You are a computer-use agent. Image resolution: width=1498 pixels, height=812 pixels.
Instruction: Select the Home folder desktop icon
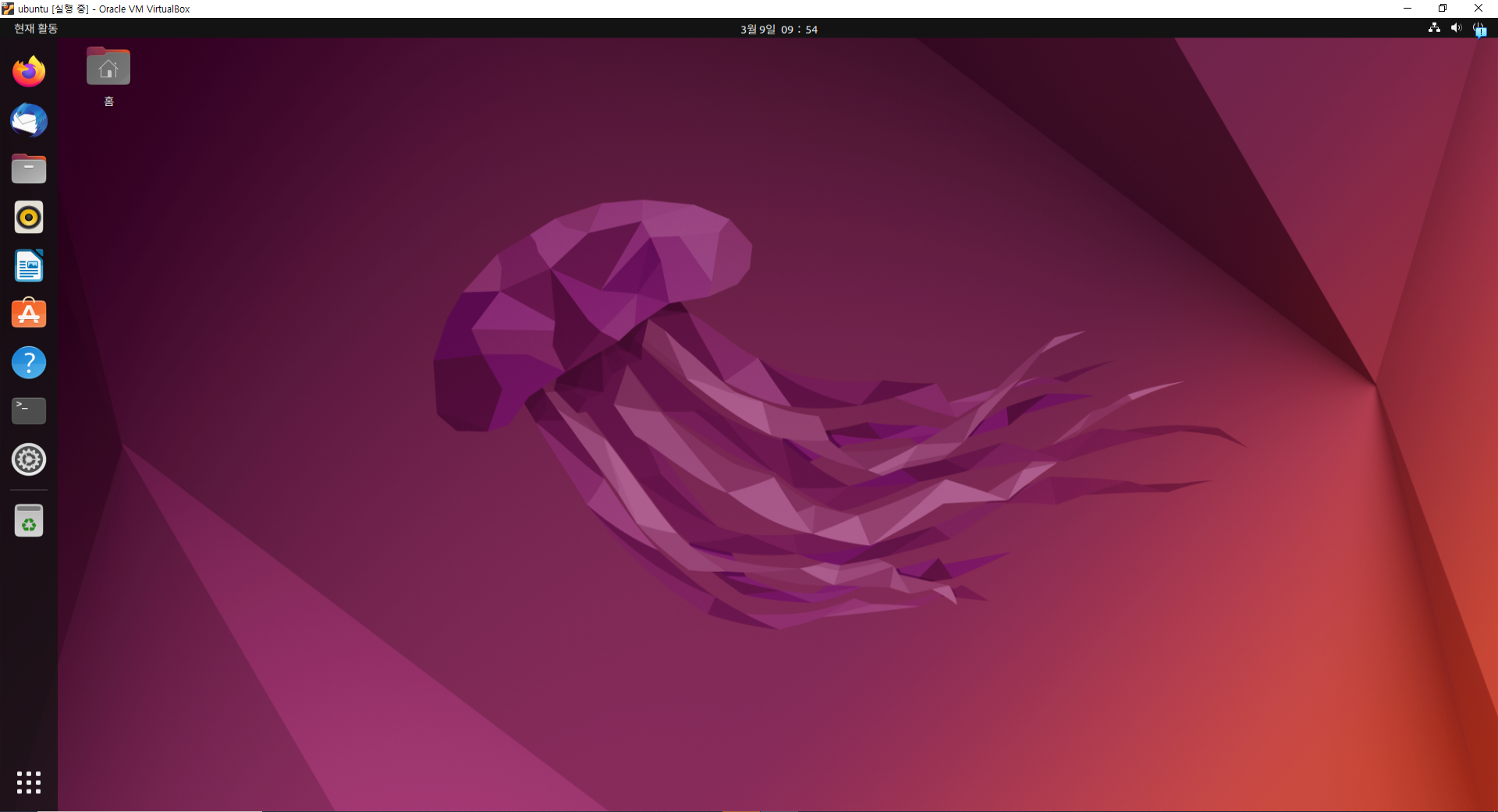tap(108, 76)
